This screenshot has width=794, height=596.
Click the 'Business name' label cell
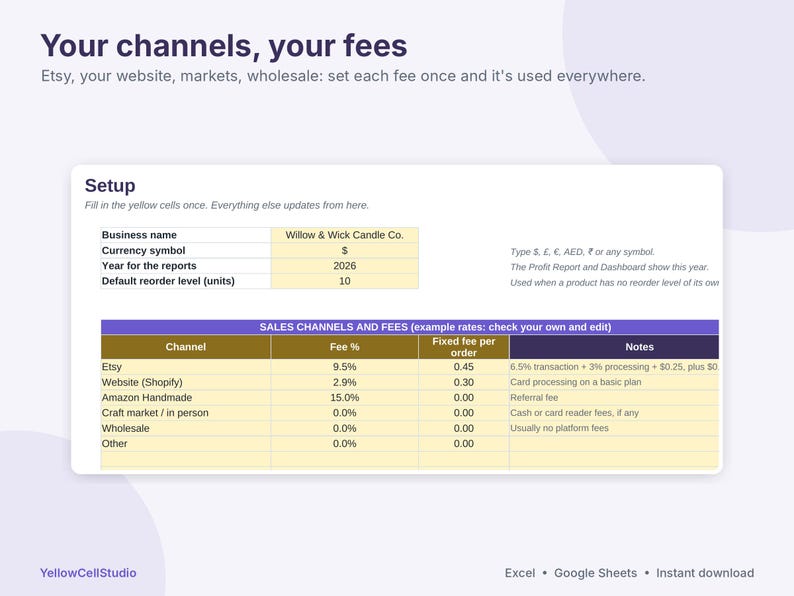[x=186, y=235]
